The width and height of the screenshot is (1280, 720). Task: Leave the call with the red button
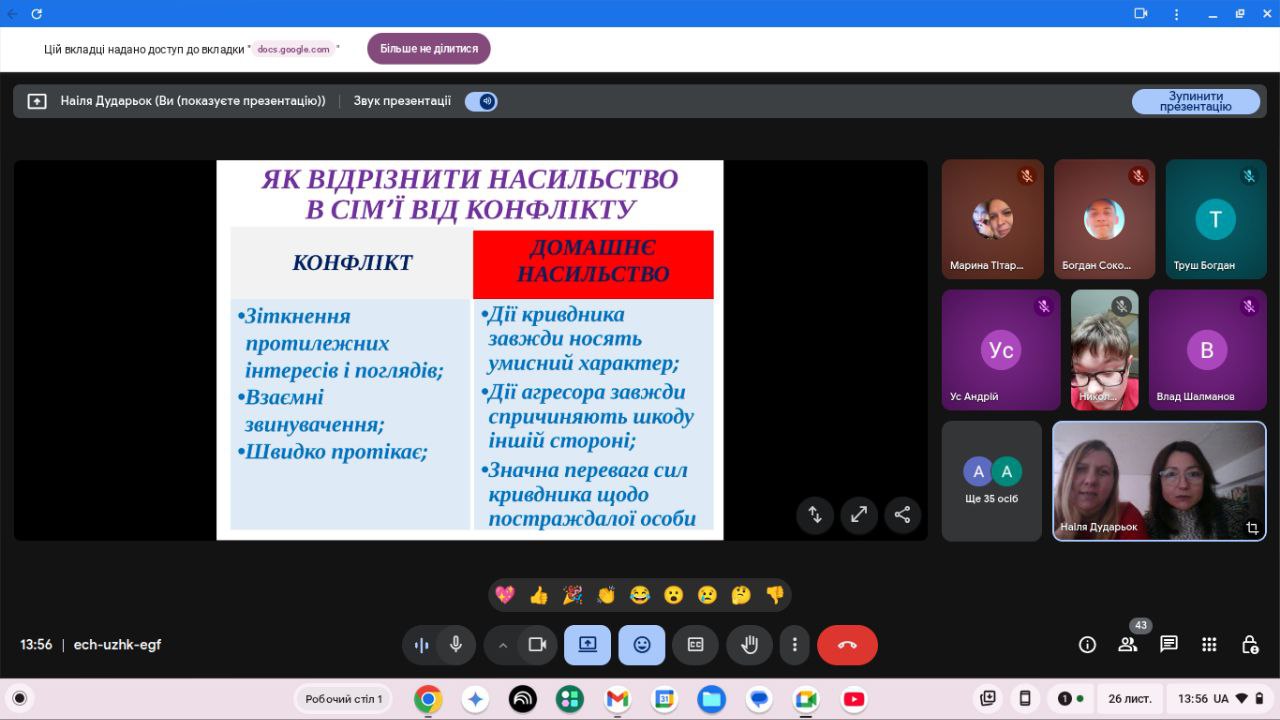[x=847, y=645]
